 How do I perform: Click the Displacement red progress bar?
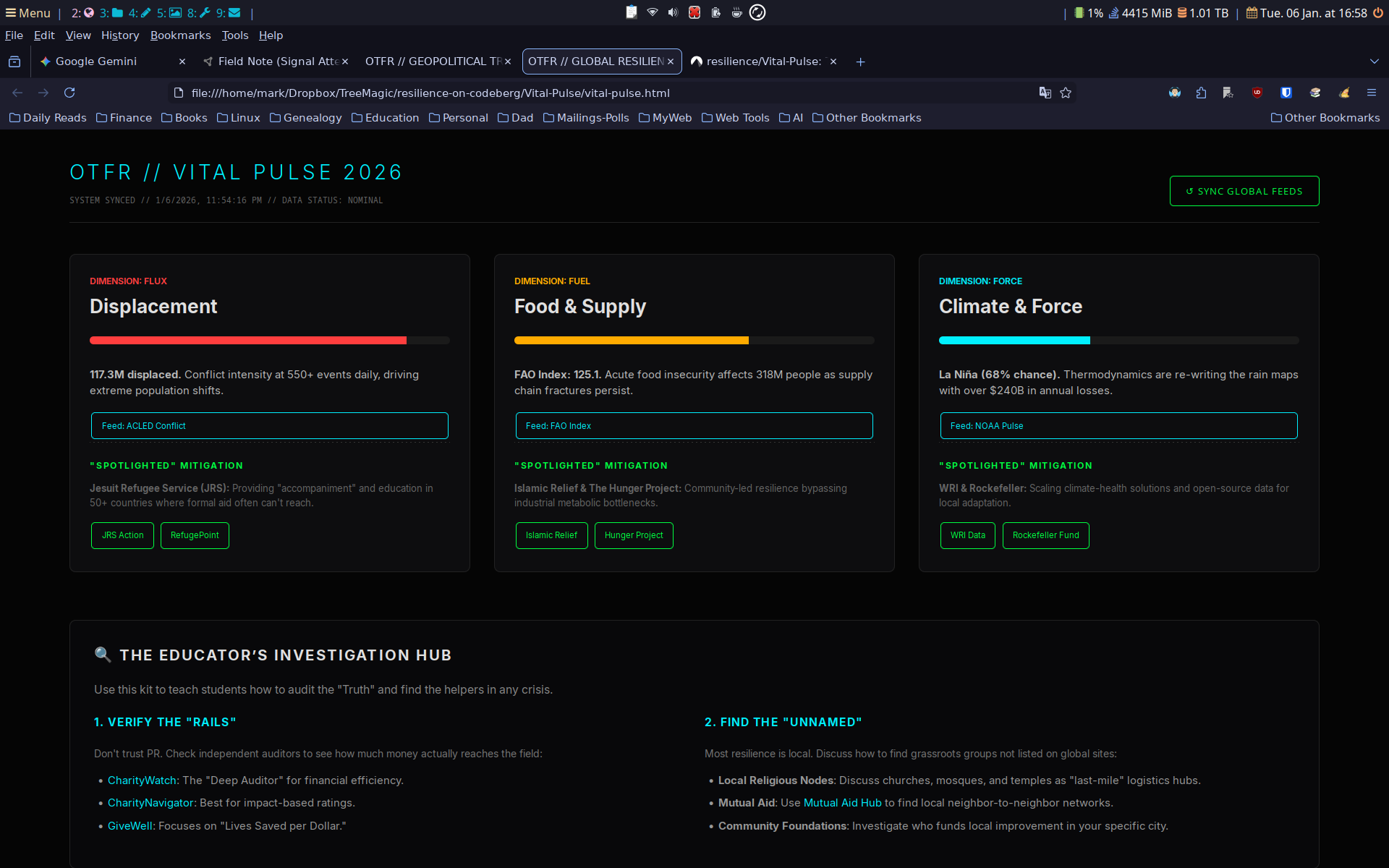tap(248, 340)
